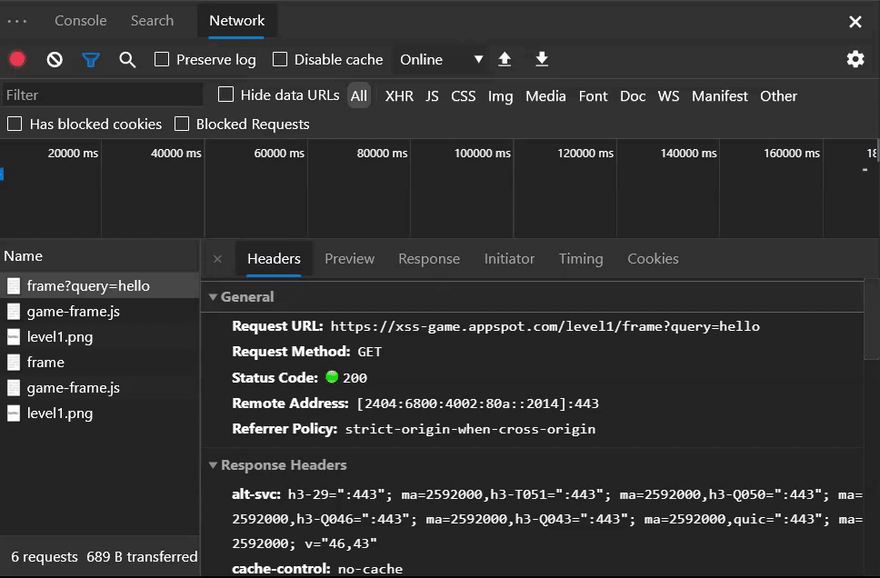This screenshot has height=578, width=880.
Task: Toggle the filter funnel icon
Action: click(90, 59)
